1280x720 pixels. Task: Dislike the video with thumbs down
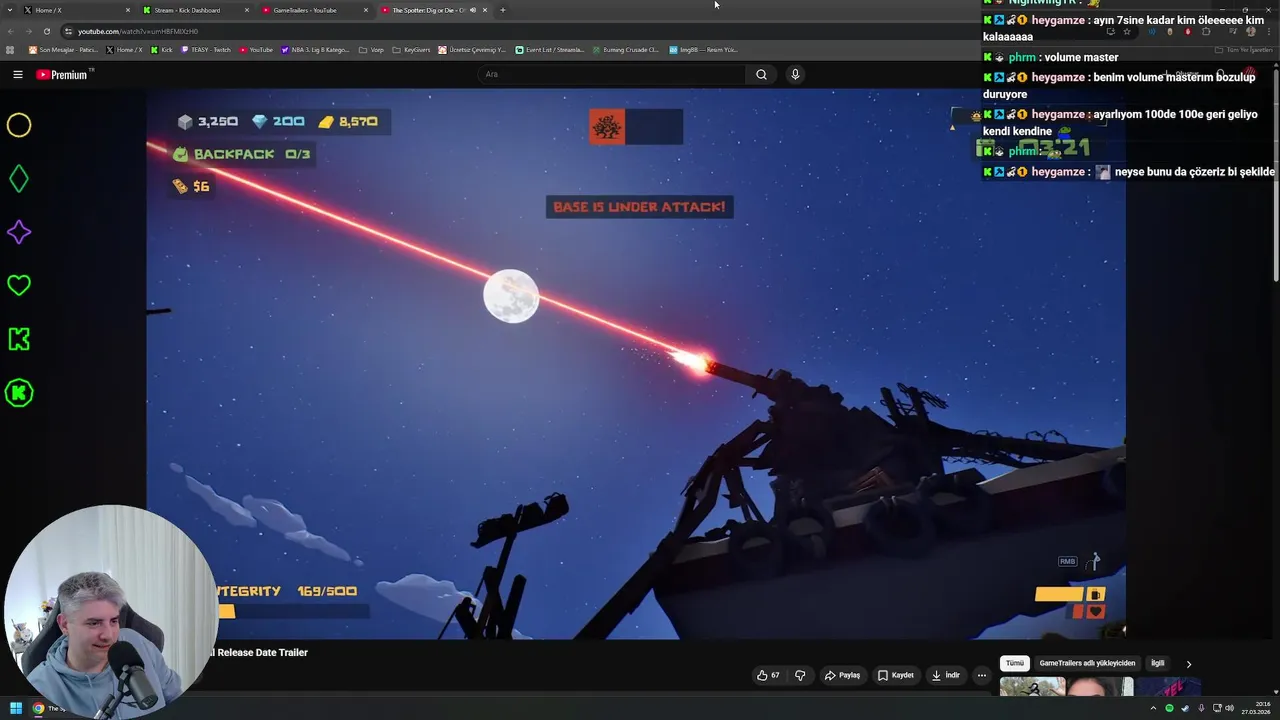pos(800,675)
